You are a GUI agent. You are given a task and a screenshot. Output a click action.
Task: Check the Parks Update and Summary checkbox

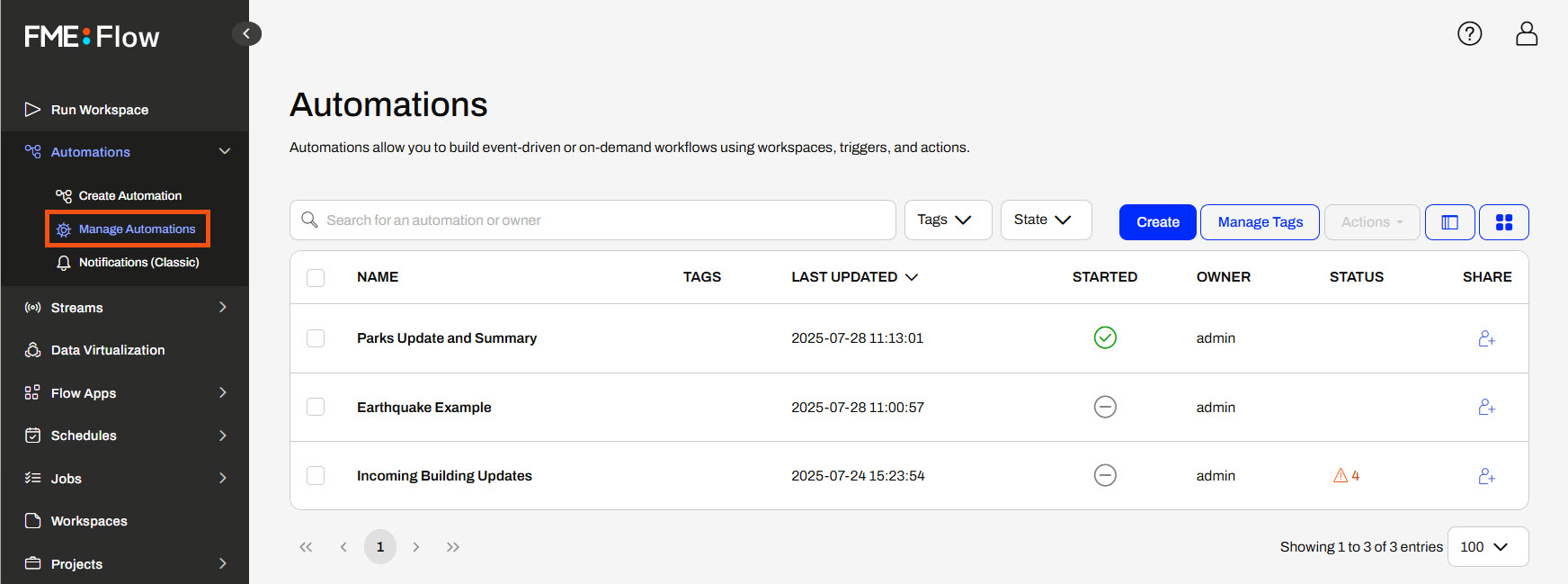tap(316, 338)
